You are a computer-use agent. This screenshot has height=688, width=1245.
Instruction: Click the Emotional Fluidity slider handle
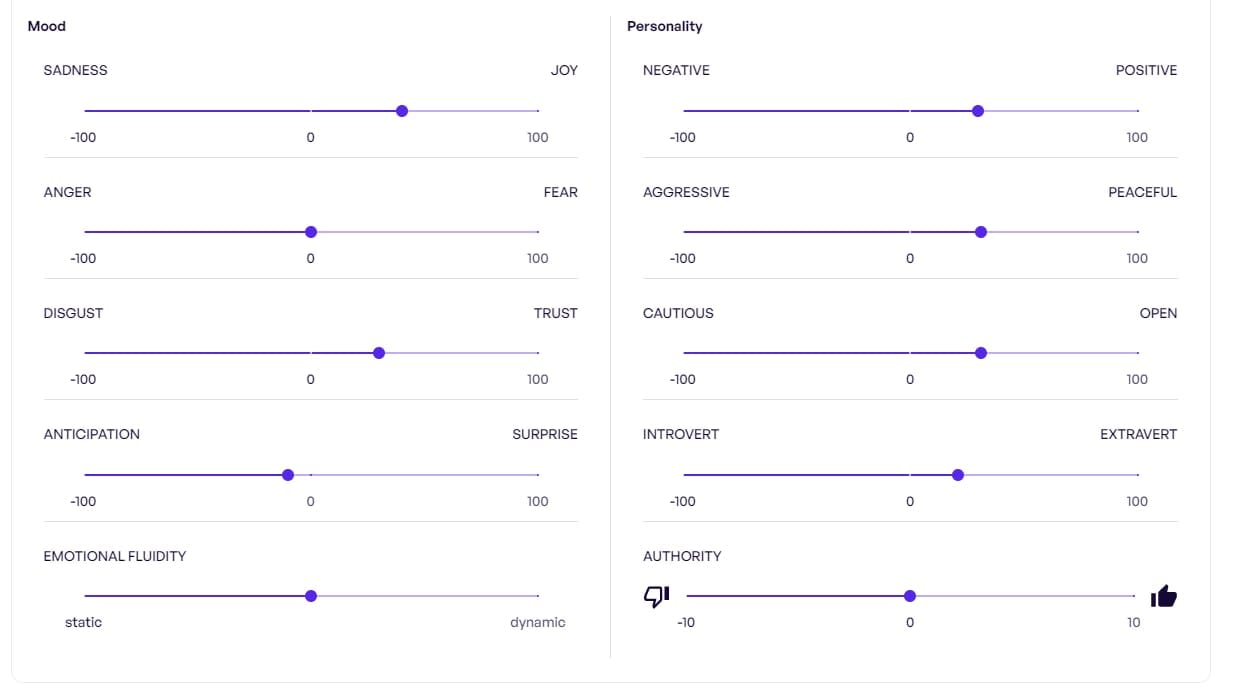tap(311, 596)
